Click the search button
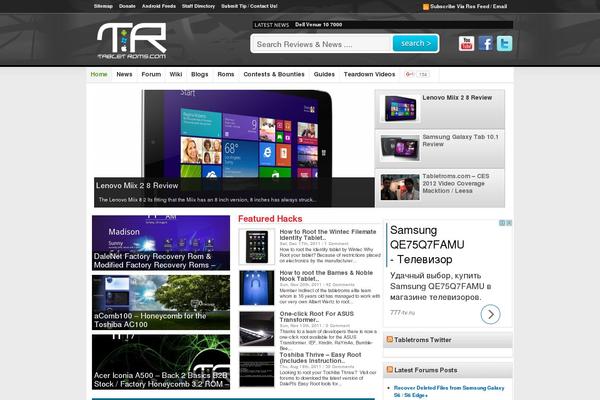The image size is (600, 400). click(416, 43)
